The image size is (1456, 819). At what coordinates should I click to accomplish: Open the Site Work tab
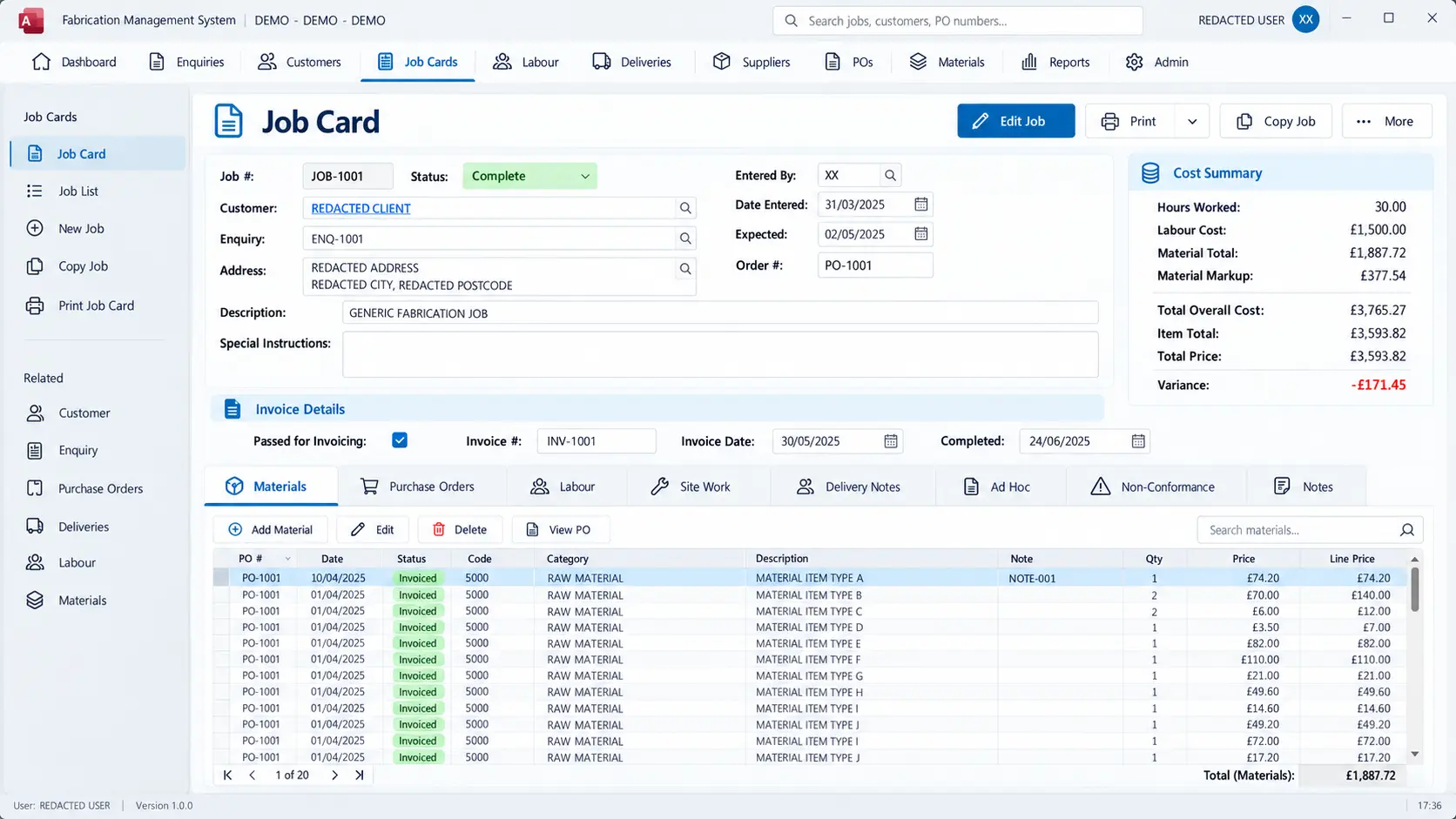691,487
